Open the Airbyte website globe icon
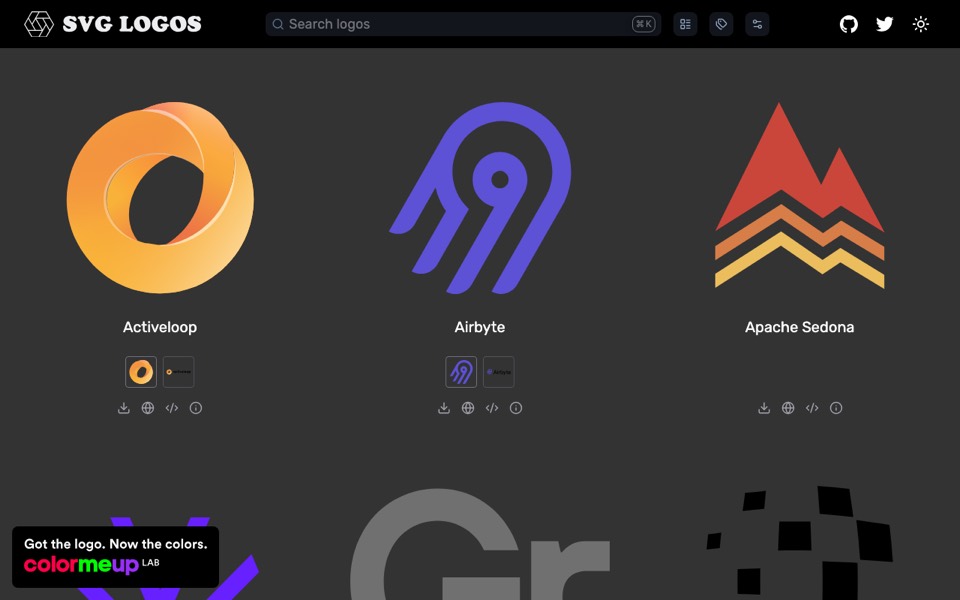This screenshot has height=600, width=960. click(x=468, y=408)
